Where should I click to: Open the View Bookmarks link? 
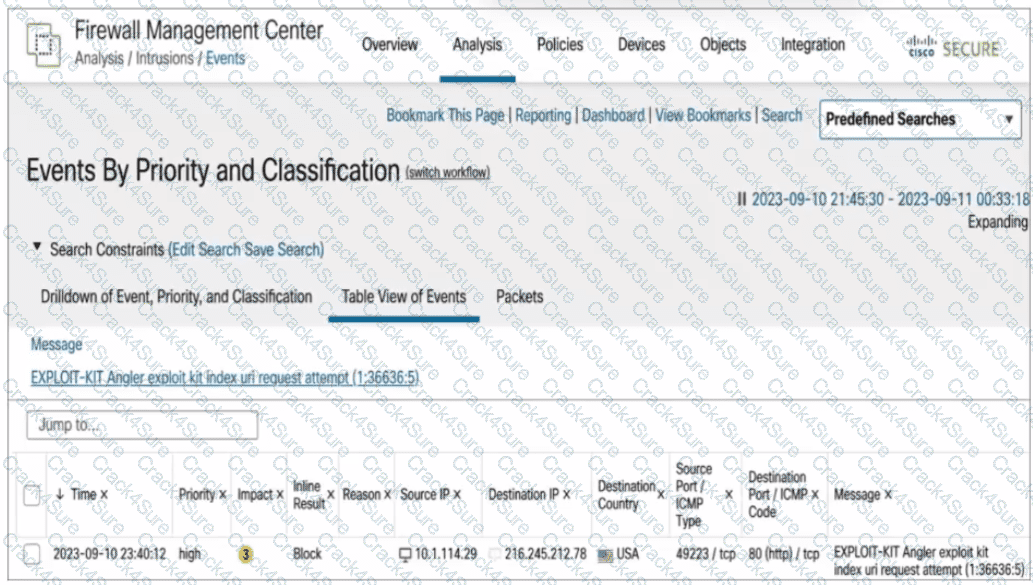(703, 115)
